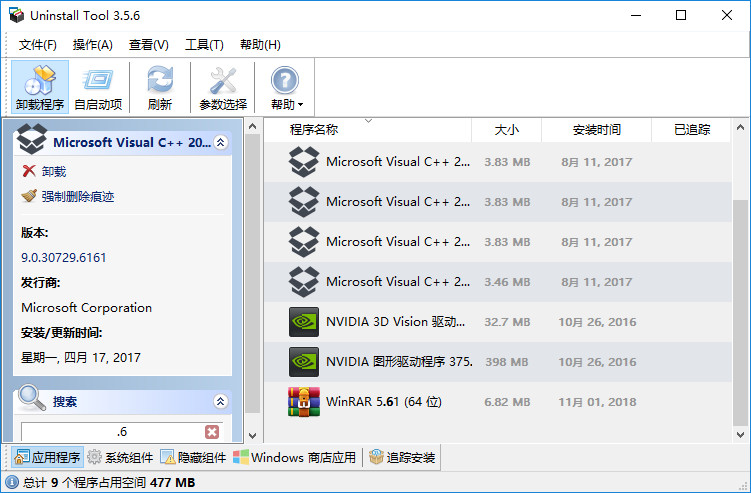751x493 pixels.
Task: Open the 帮助 toolbar dropdown arrow
Action: [300, 104]
